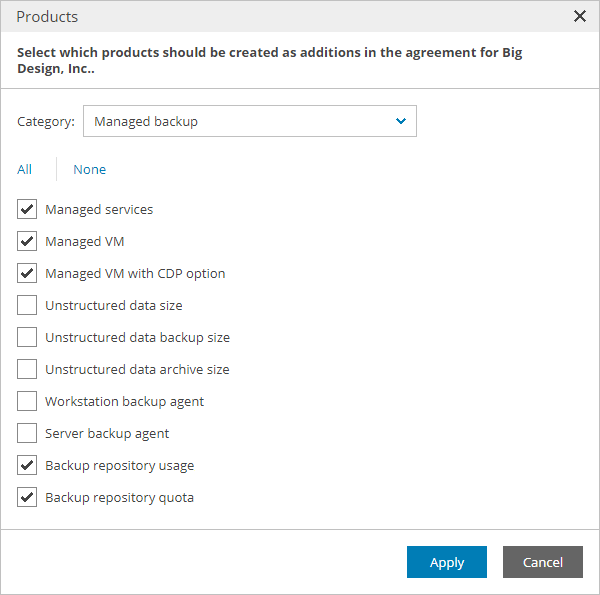The height and width of the screenshot is (595, 600).
Task: Open the Managed backup category combo box
Action: [x=249, y=121]
